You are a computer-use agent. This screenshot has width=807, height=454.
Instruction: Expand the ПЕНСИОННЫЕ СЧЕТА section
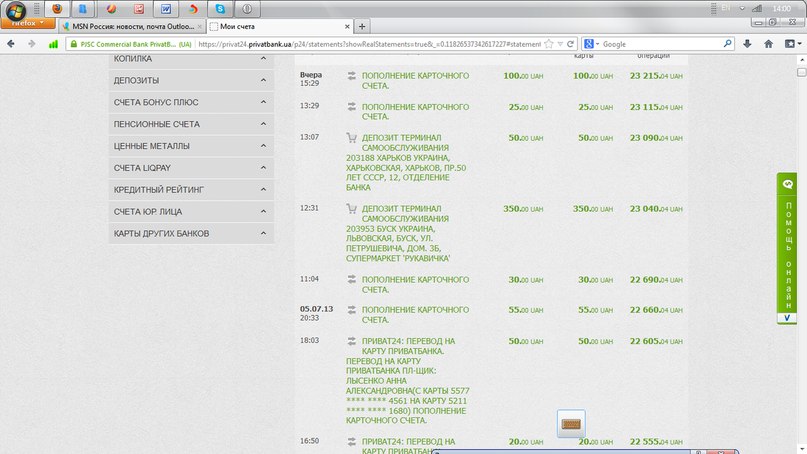click(191, 124)
